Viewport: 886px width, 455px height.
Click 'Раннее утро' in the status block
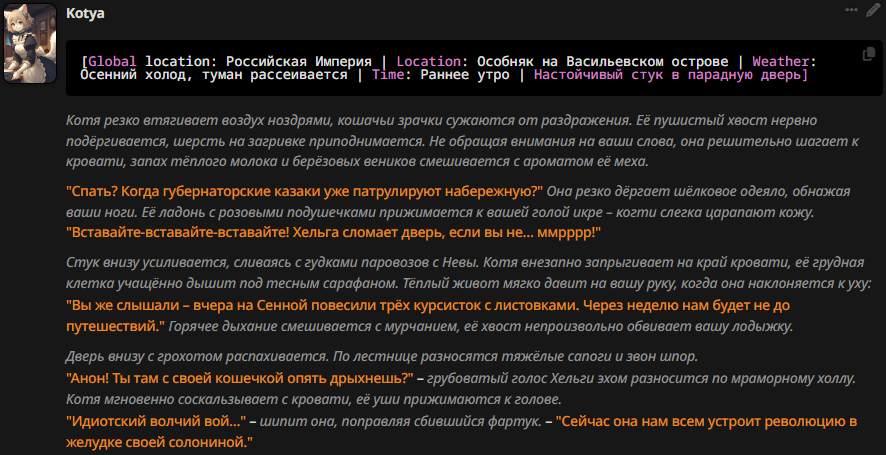coord(464,75)
